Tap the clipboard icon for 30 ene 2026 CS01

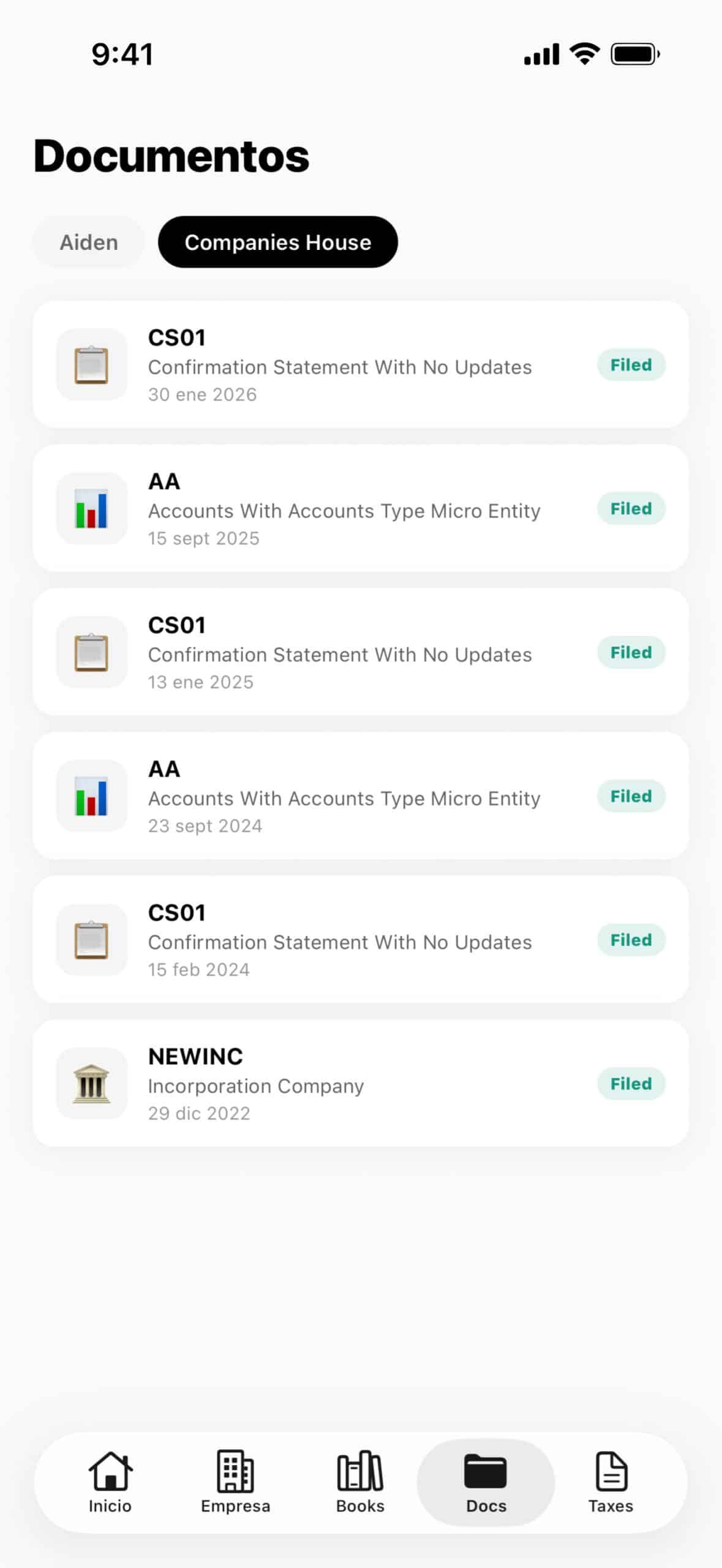coord(92,365)
